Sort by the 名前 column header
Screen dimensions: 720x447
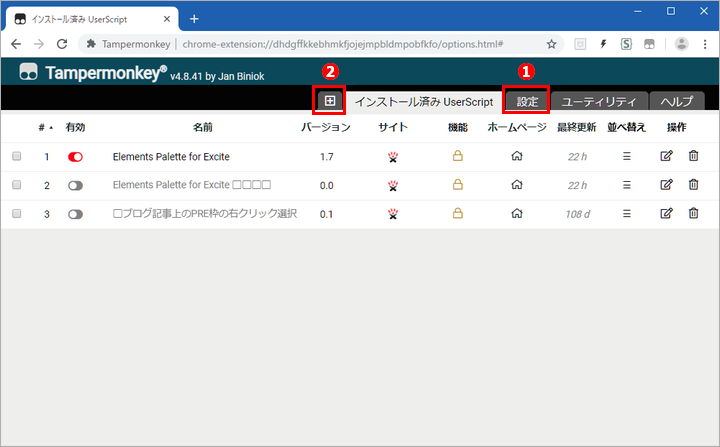202,127
